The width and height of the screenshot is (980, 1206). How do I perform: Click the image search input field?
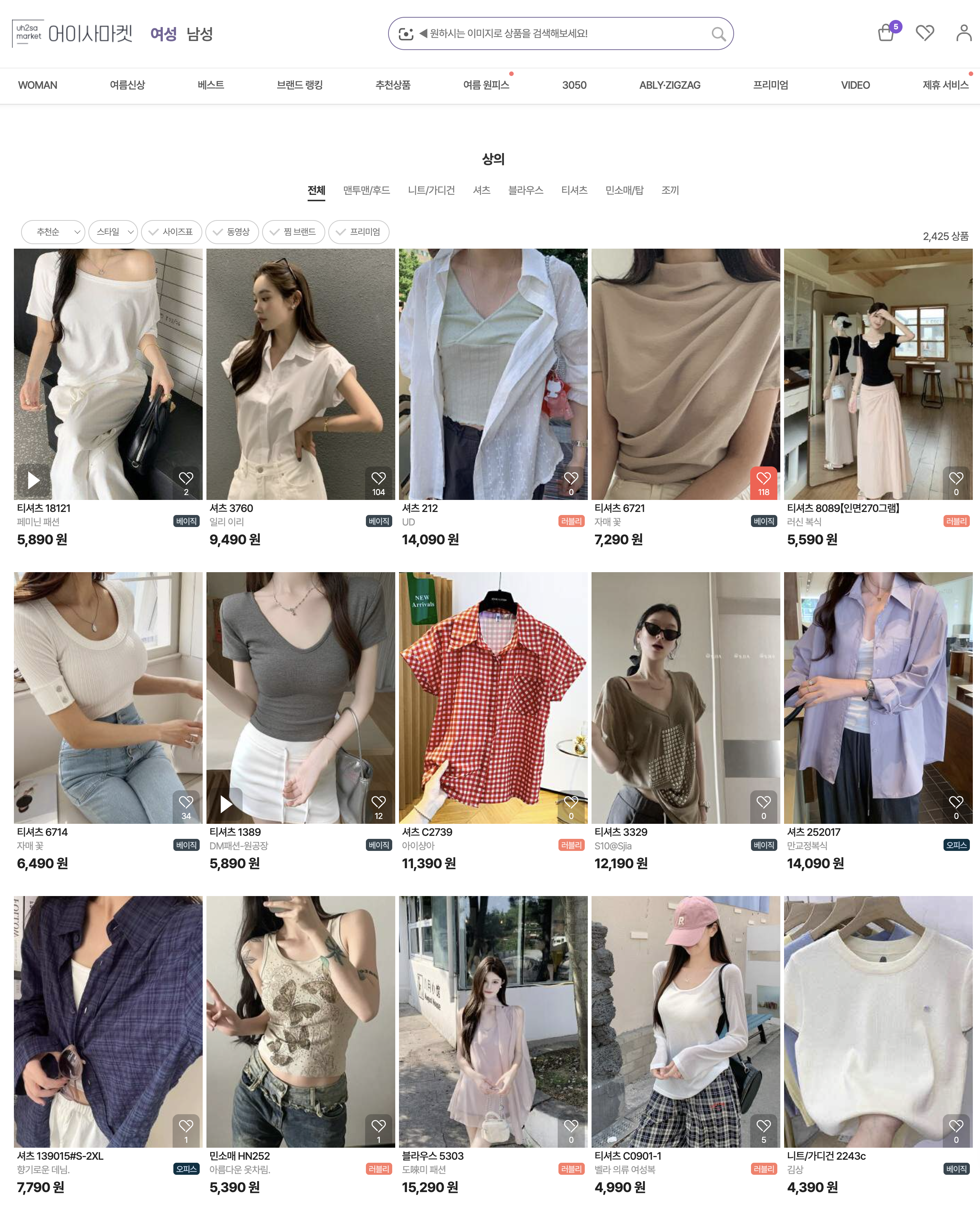(559, 34)
